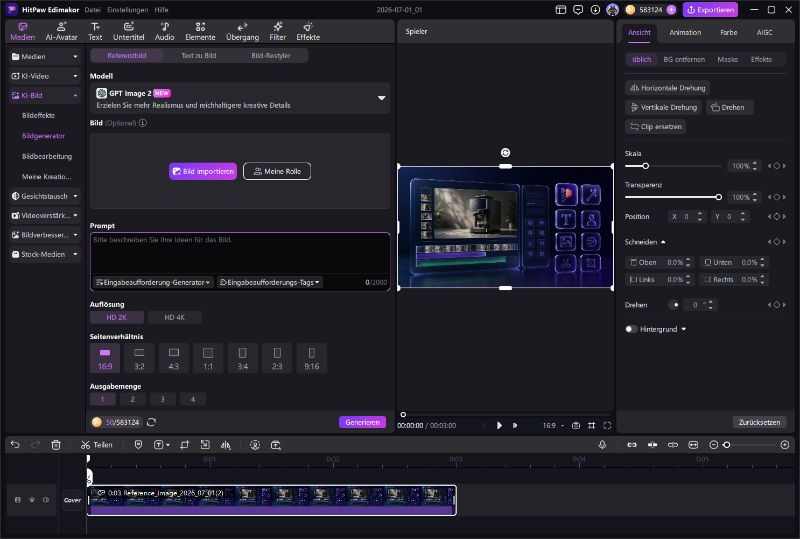
Task: Toggle the Hintergrund switch
Action: [631, 329]
